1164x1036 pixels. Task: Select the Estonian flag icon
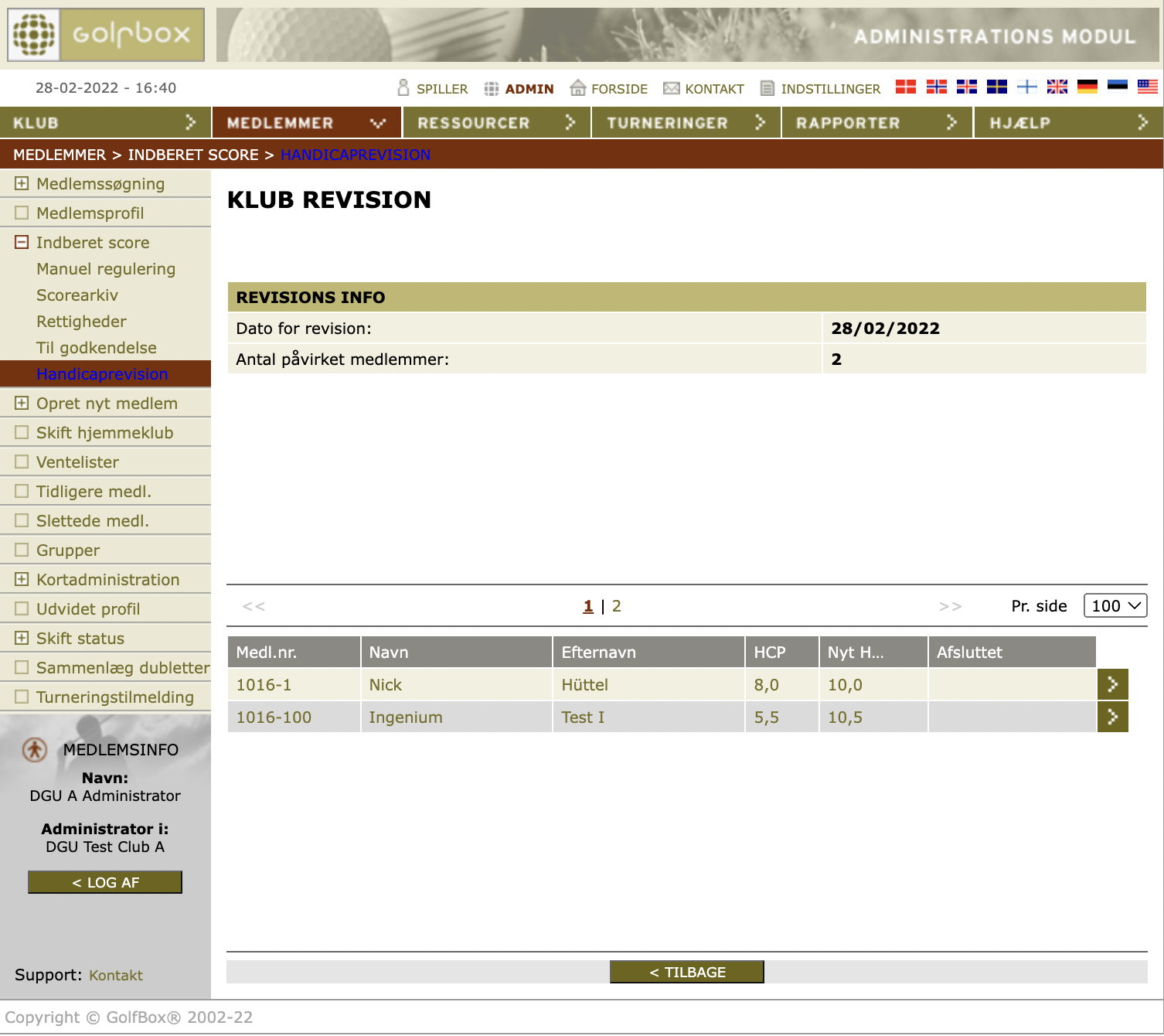1117,86
